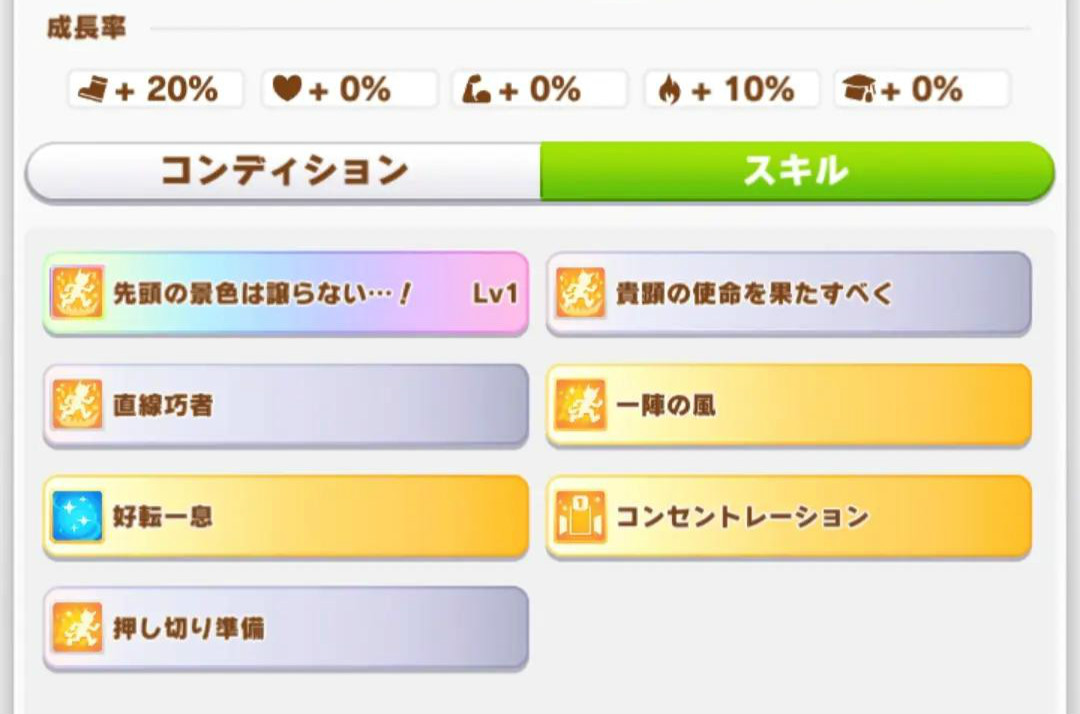Click the stamina heart growth icon
1080x714 pixels.
point(288,90)
